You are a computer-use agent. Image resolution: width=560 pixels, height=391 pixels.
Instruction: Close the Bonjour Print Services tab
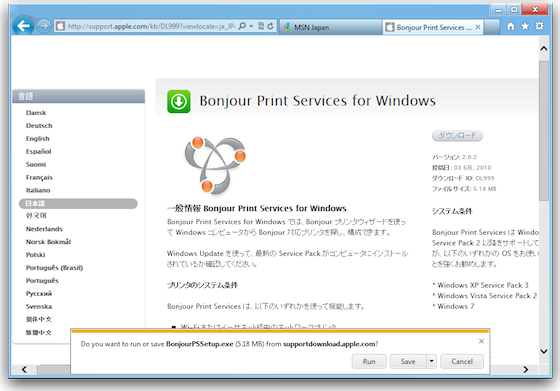(x=478, y=27)
